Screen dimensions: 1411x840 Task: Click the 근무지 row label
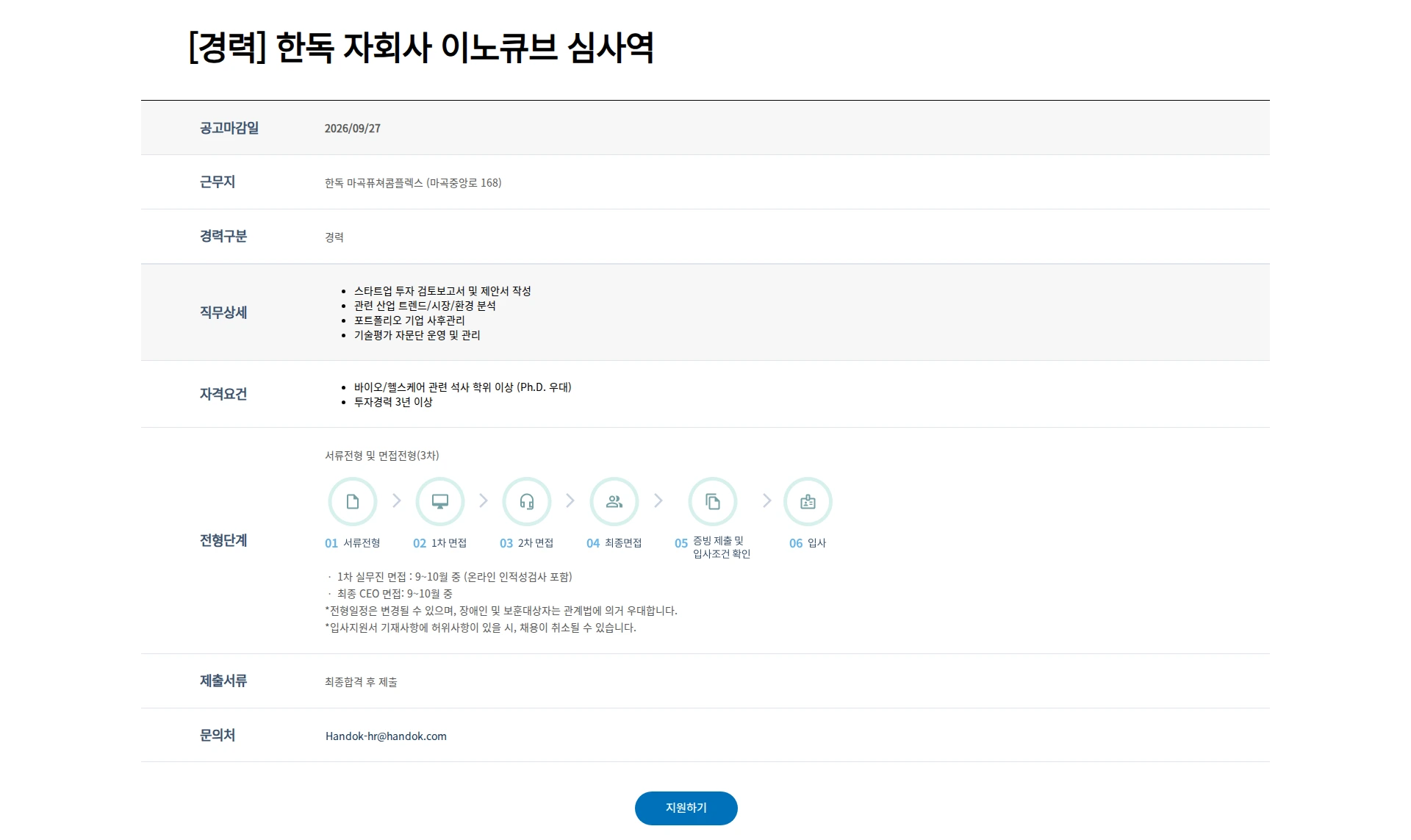(x=218, y=182)
